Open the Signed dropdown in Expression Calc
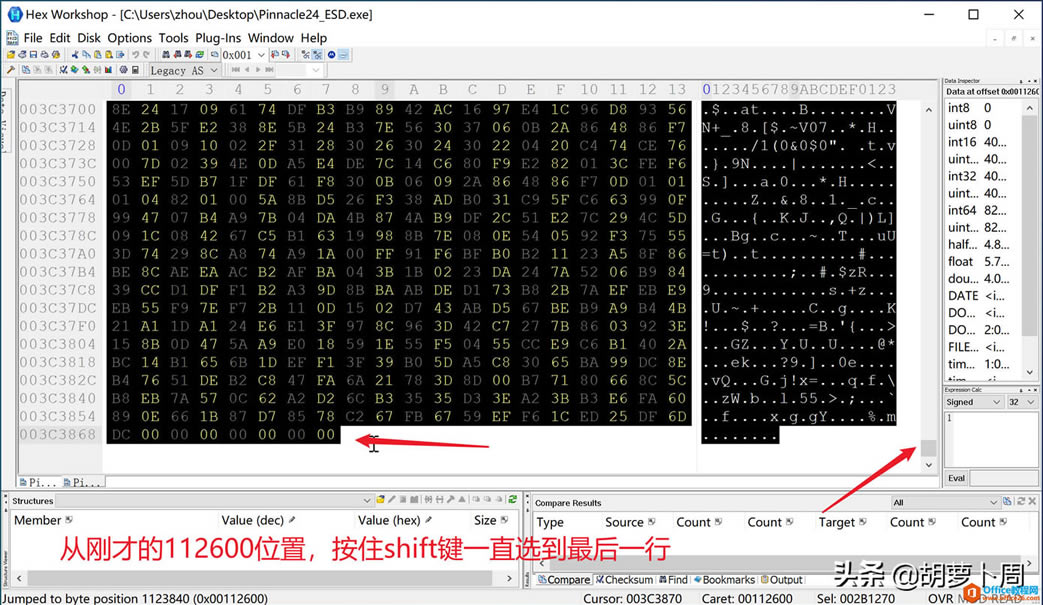 (x=996, y=402)
